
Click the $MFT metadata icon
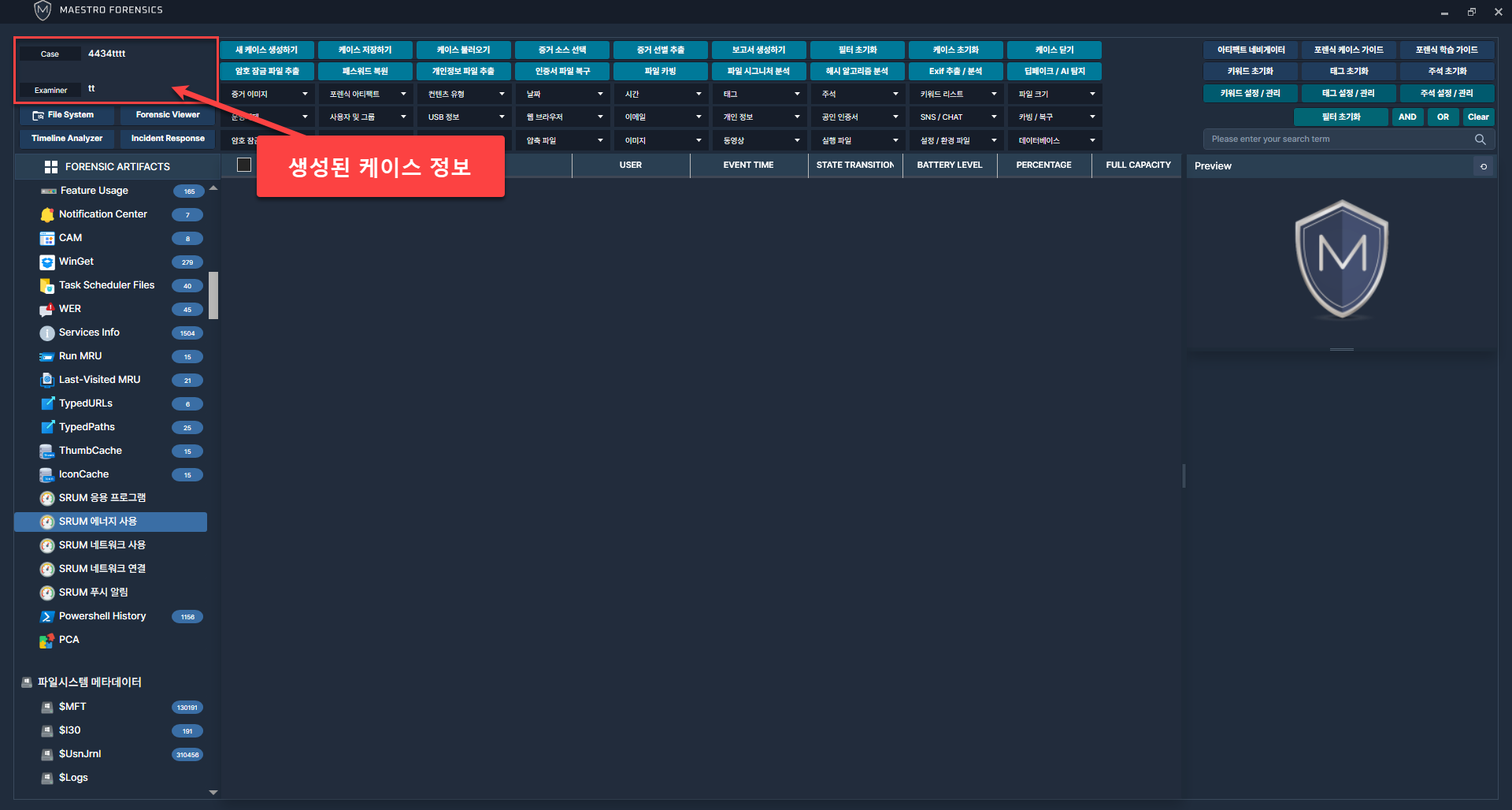pos(47,707)
